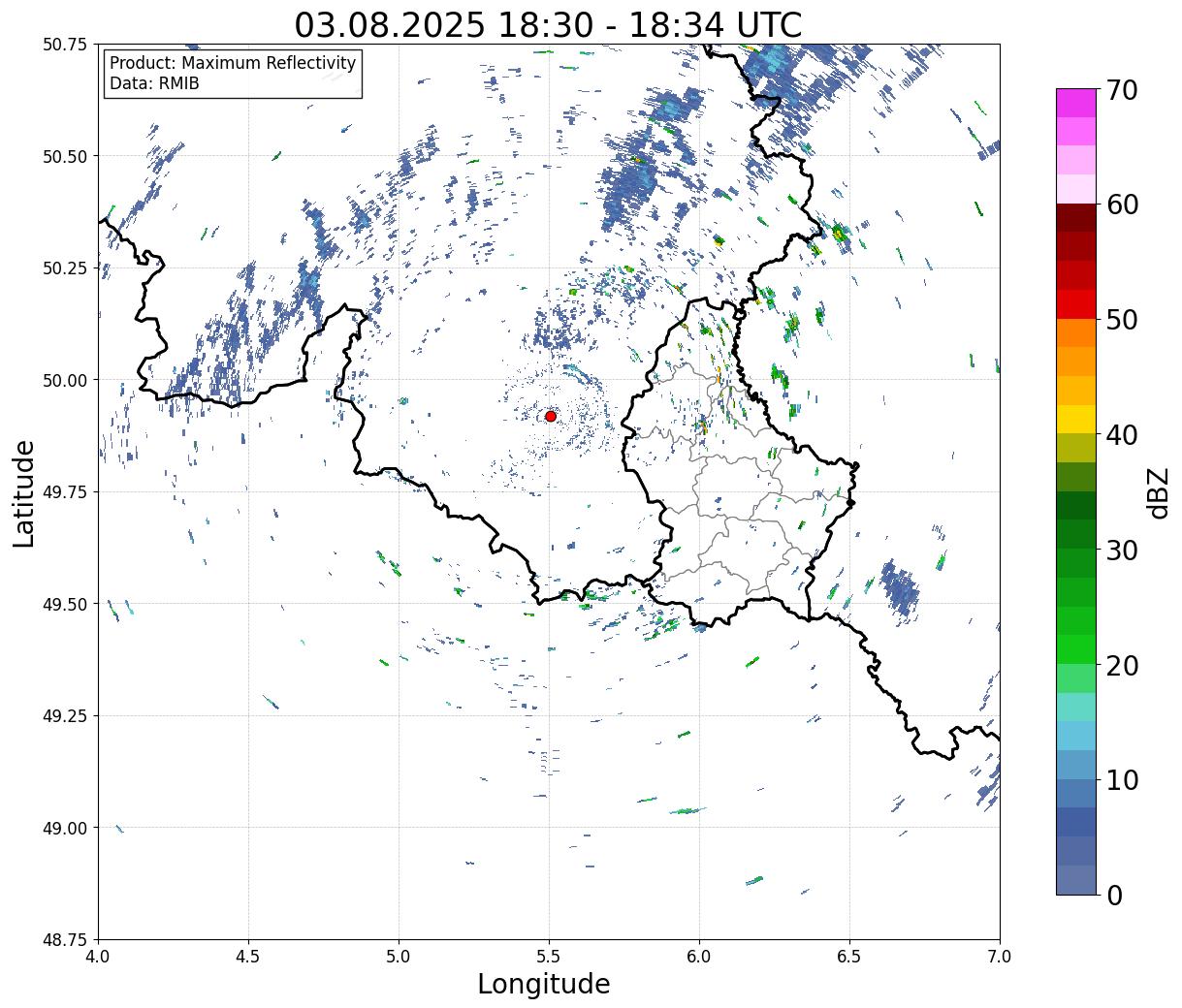Pick the bottom slate-blue colorbar segment at 0
The height and width of the screenshot is (1008, 1182).
click(1076, 880)
